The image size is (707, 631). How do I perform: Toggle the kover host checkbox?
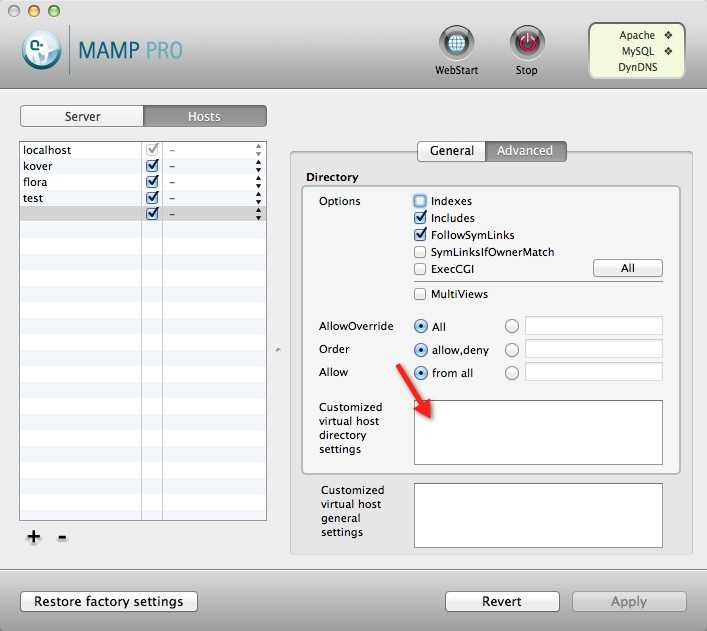click(152, 166)
